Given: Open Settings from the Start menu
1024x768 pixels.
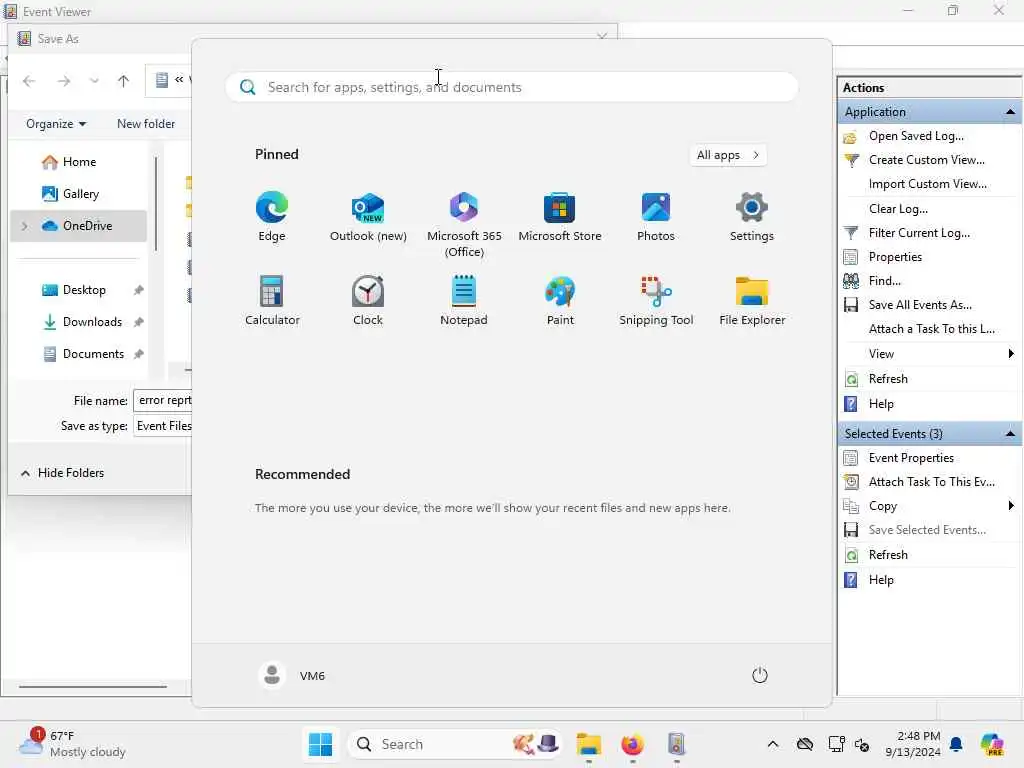Looking at the screenshot, I should tap(752, 217).
